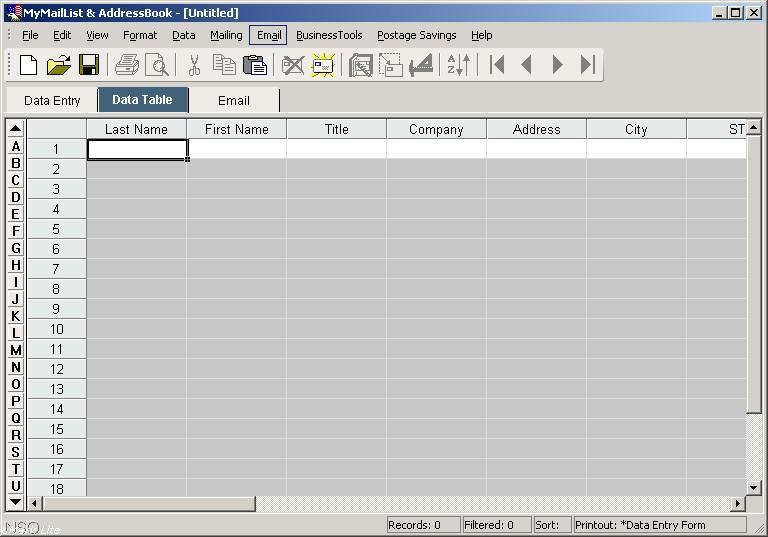The image size is (768, 537).
Task: Click the envelope layout toolbar icon
Action: (390, 65)
